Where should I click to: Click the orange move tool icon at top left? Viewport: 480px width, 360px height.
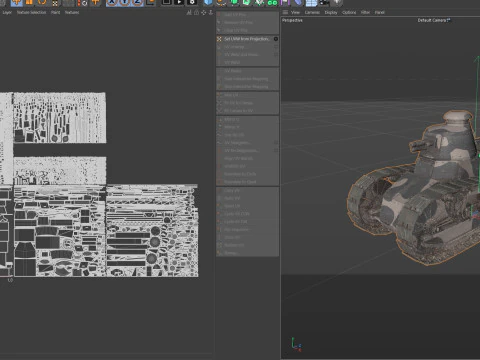[16, 3]
